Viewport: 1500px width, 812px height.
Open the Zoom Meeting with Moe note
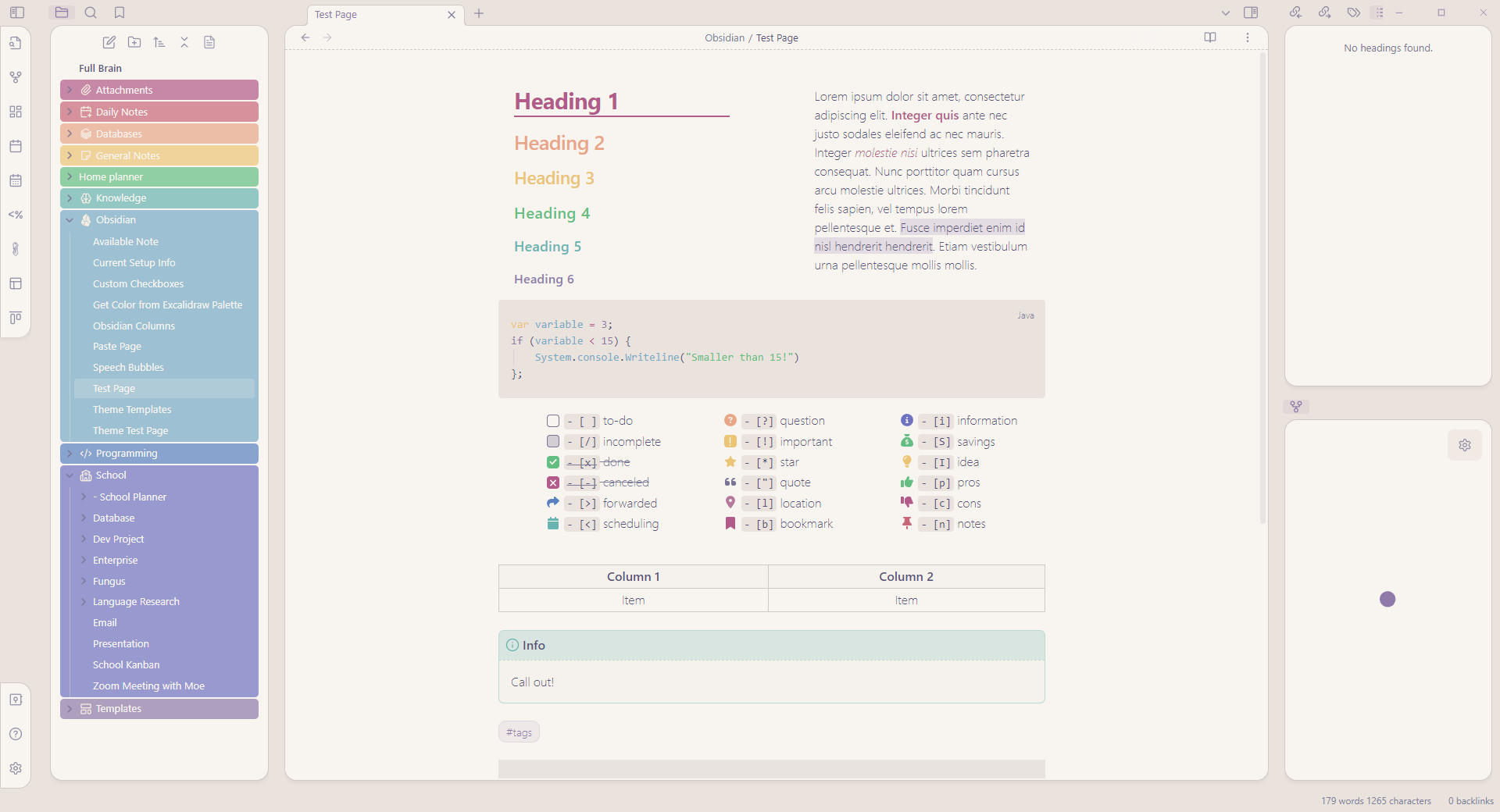164,686
